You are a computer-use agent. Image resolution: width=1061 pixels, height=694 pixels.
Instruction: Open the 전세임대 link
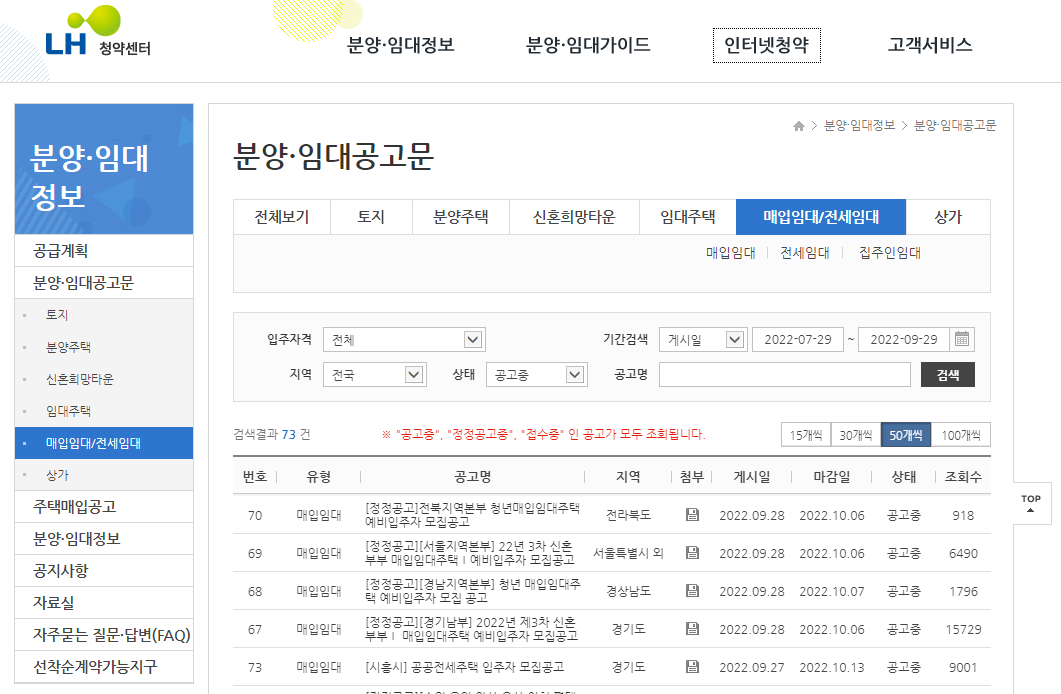[804, 253]
